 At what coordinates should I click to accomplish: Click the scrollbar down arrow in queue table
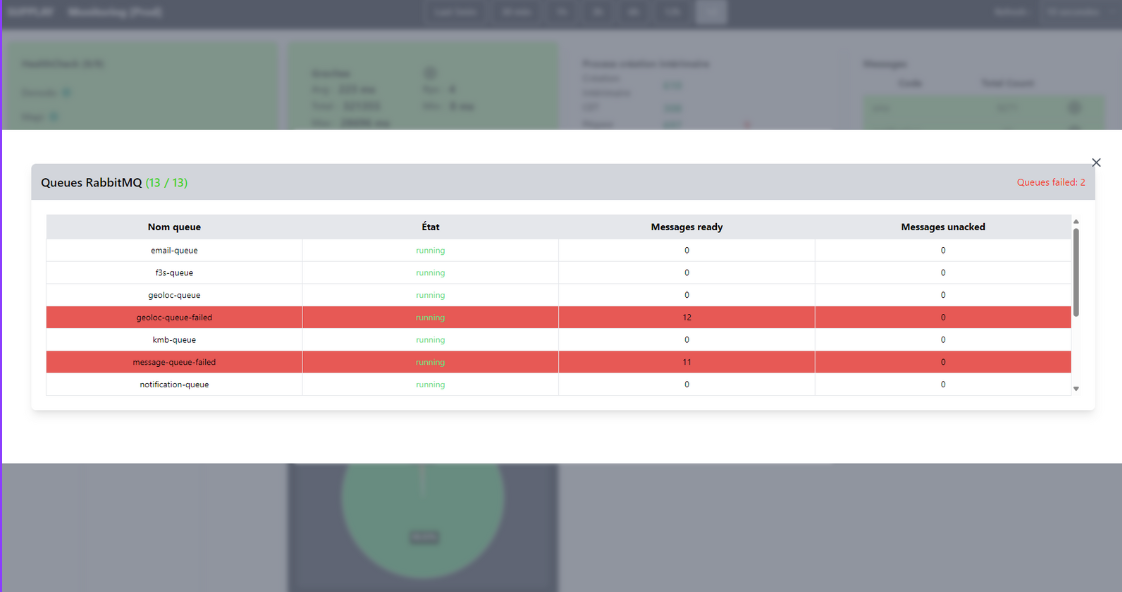coord(1075,389)
